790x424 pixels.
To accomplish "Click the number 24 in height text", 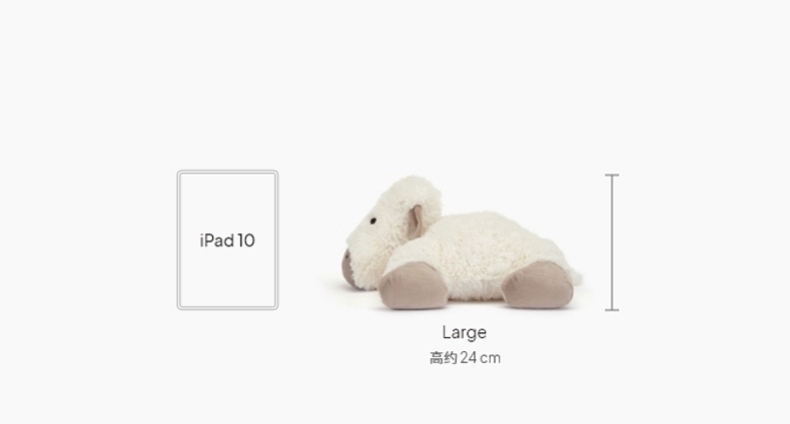I will coord(468,358).
